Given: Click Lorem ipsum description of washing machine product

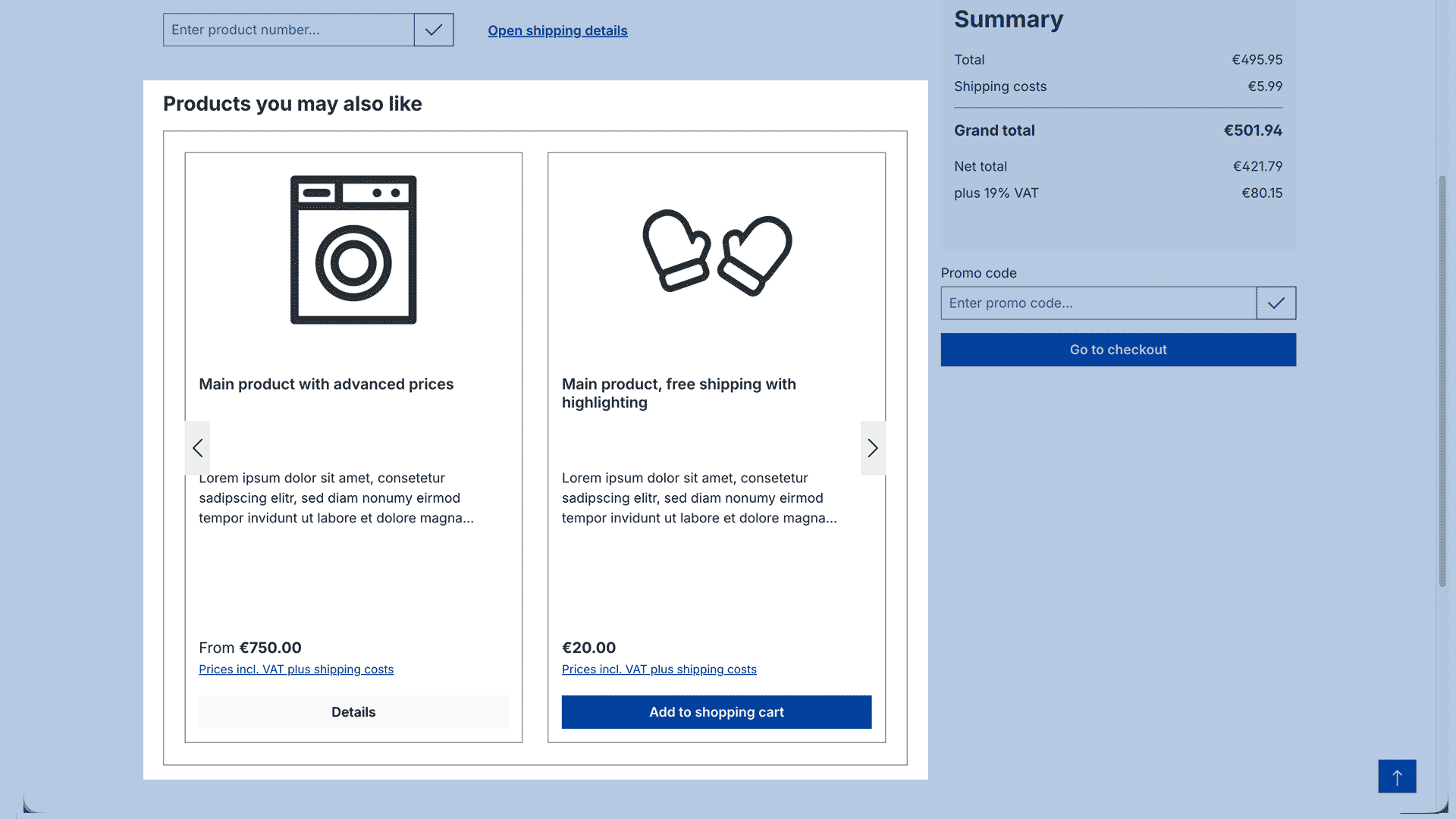Looking at the screenshot, I should click(336, 498).
